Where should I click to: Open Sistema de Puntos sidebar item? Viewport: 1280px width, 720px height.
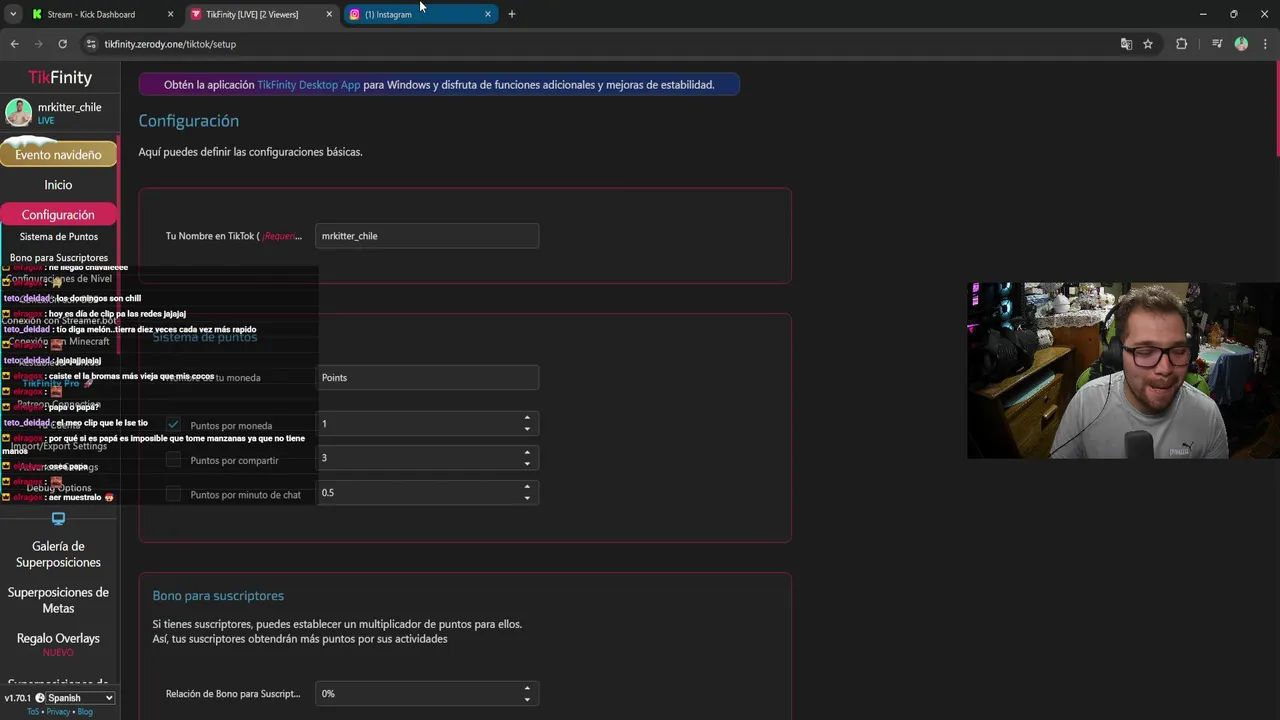tap(59, 237)
